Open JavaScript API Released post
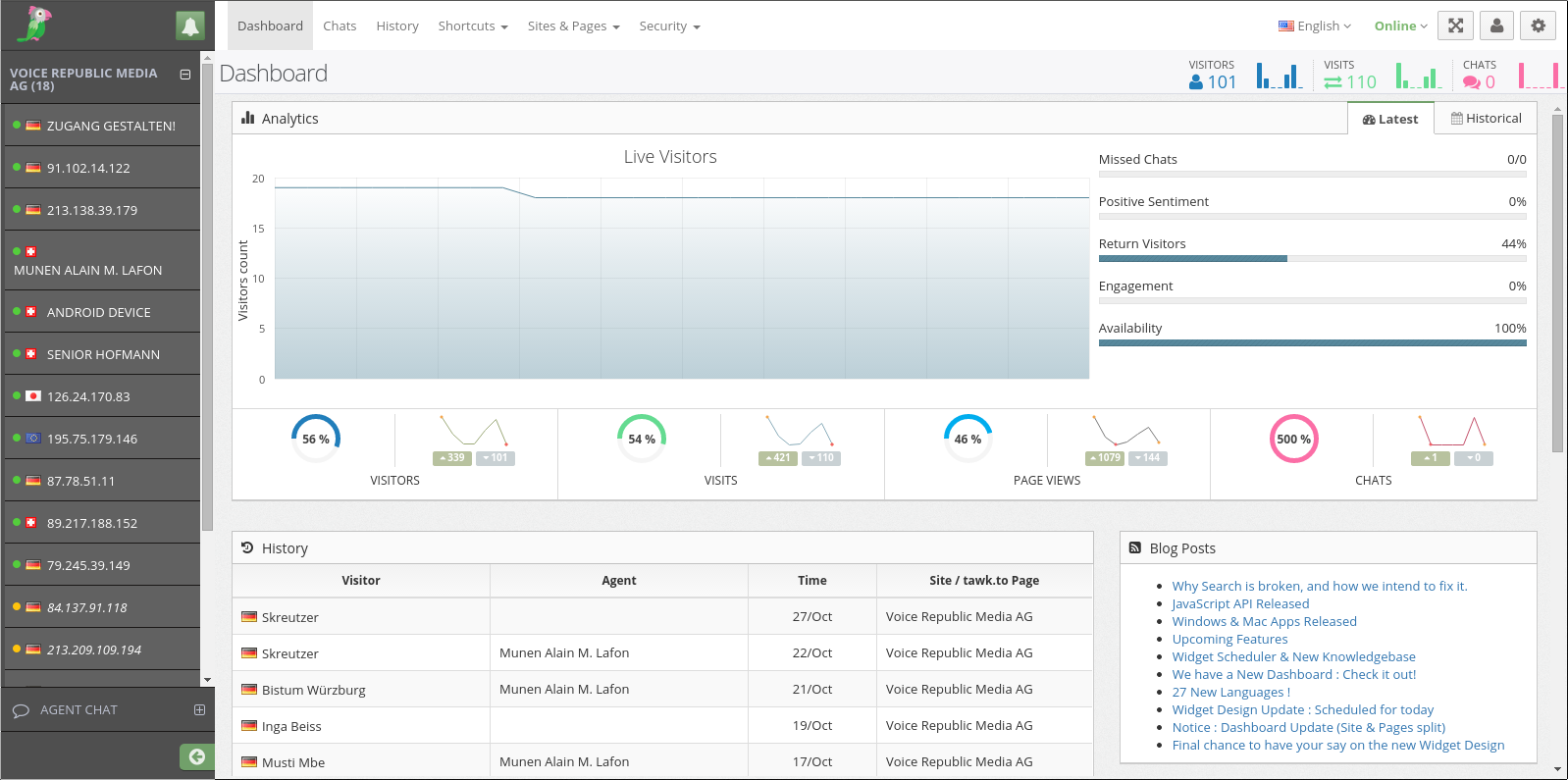Image resolution: width=1568 pixels, height=780 pixels. coord(1240,603)
